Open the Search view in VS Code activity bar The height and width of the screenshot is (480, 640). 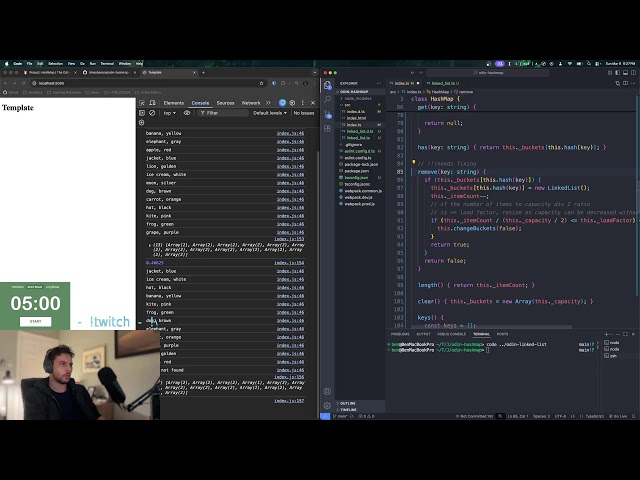327,99
